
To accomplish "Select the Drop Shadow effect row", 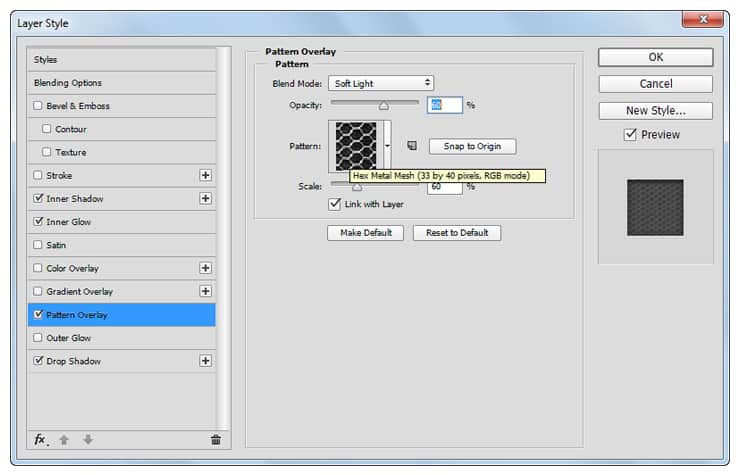I will coord(122,361).
